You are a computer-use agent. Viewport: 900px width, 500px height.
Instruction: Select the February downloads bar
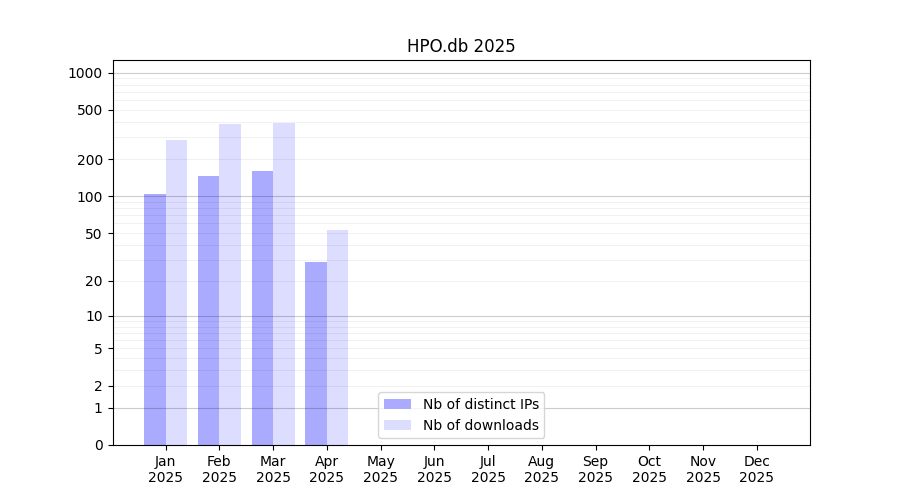230,284
